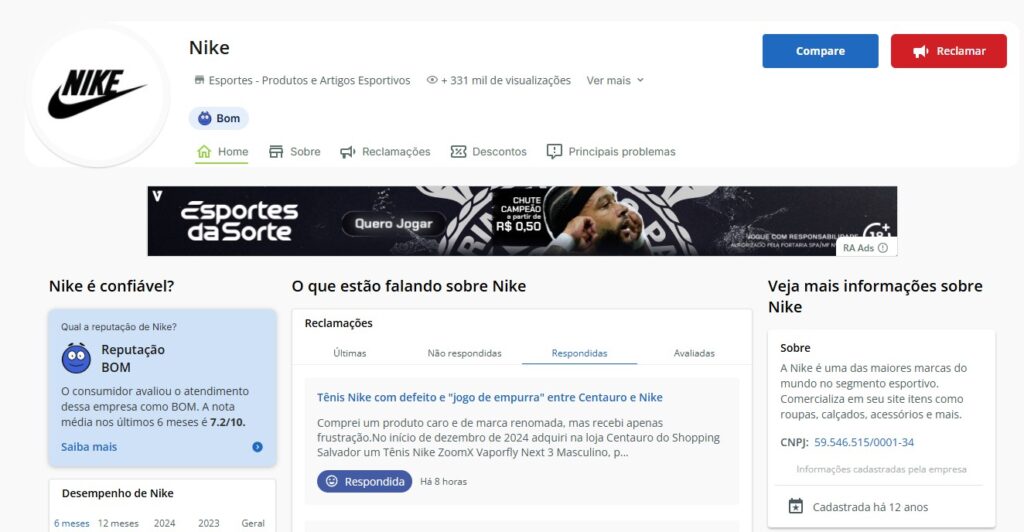Open the Home tab

(222, 151)
